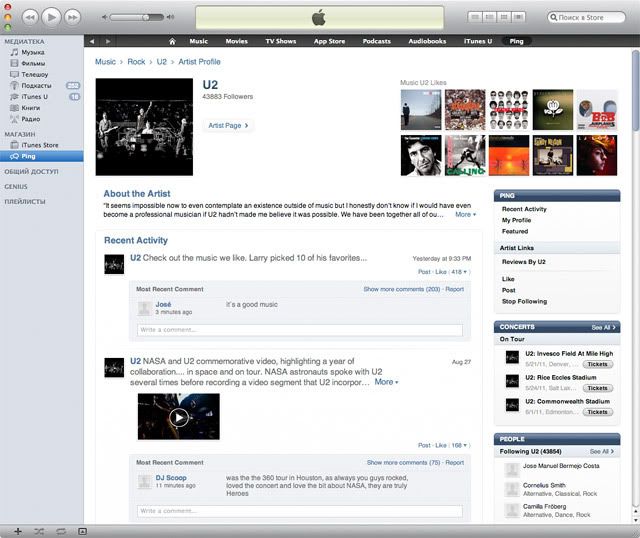Expand About the Artist with More
640x538 pixels.
click(x=465, y=214)
